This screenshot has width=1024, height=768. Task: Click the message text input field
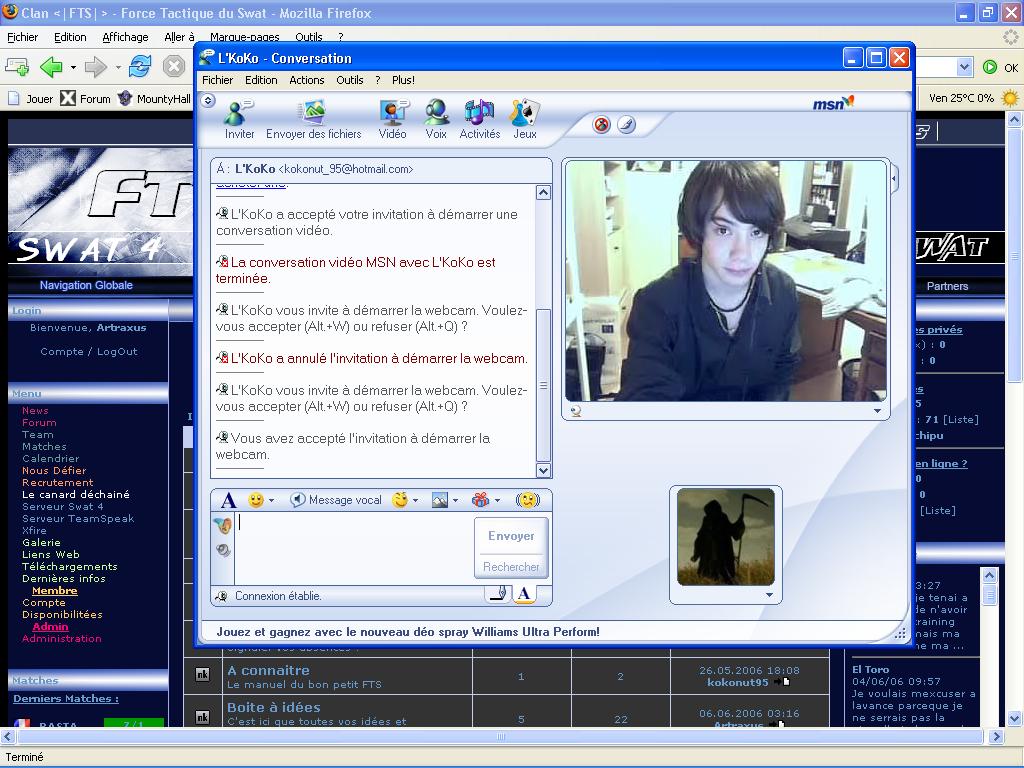click(x=354, y=547)
